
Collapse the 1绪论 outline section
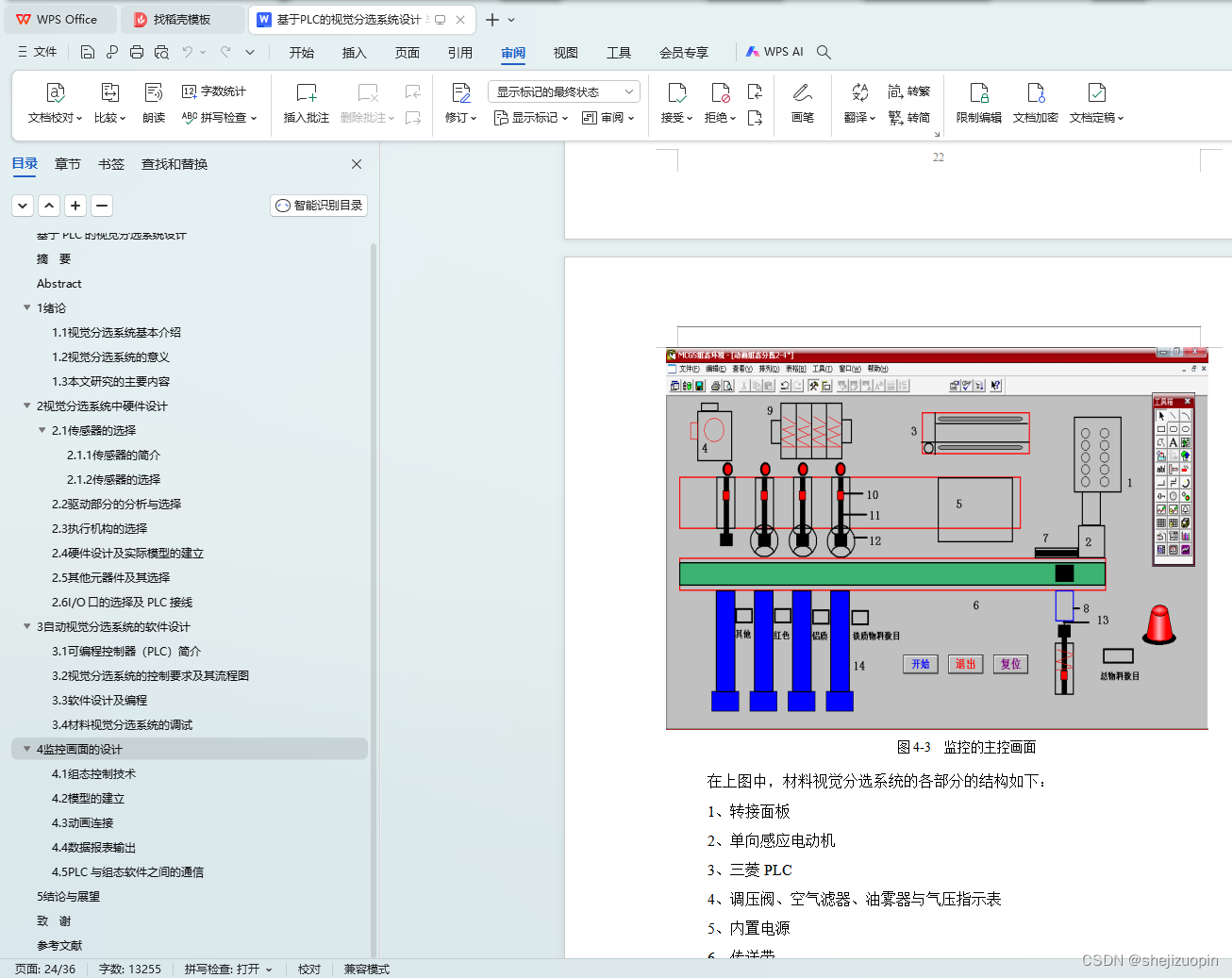click(26, 307)
